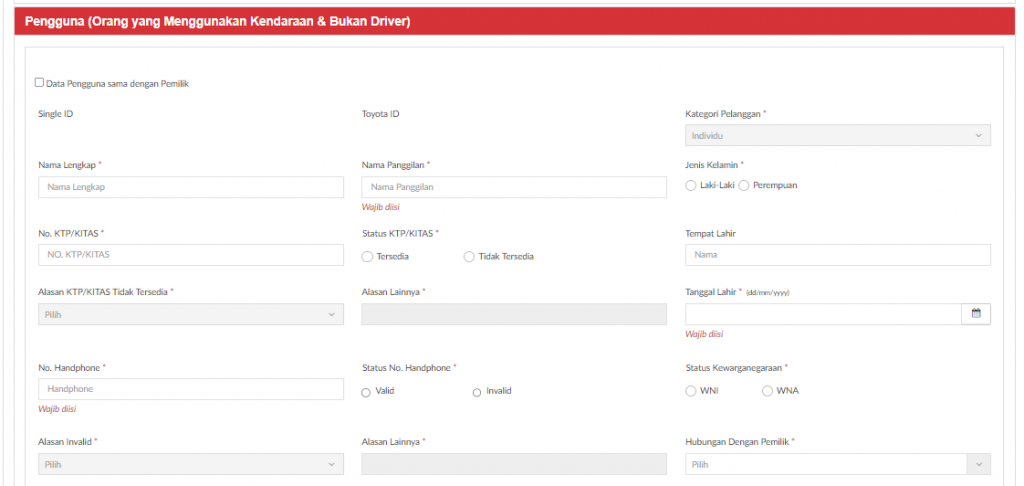1024x486 pixels.
Task: Open Hubungan Dengan Pemilik dropdown
Action: (838, 464)
